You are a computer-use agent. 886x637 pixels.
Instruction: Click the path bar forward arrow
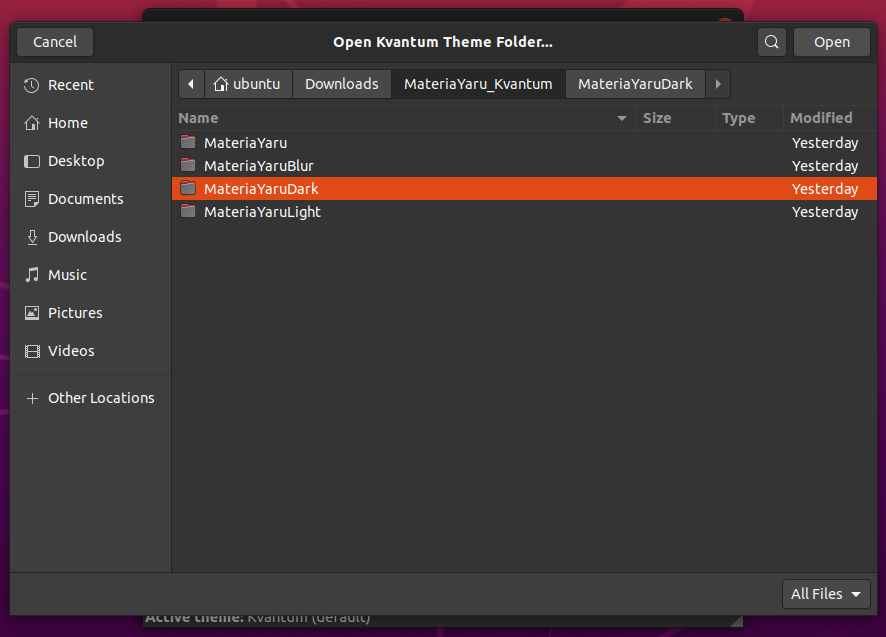(718, 84)
